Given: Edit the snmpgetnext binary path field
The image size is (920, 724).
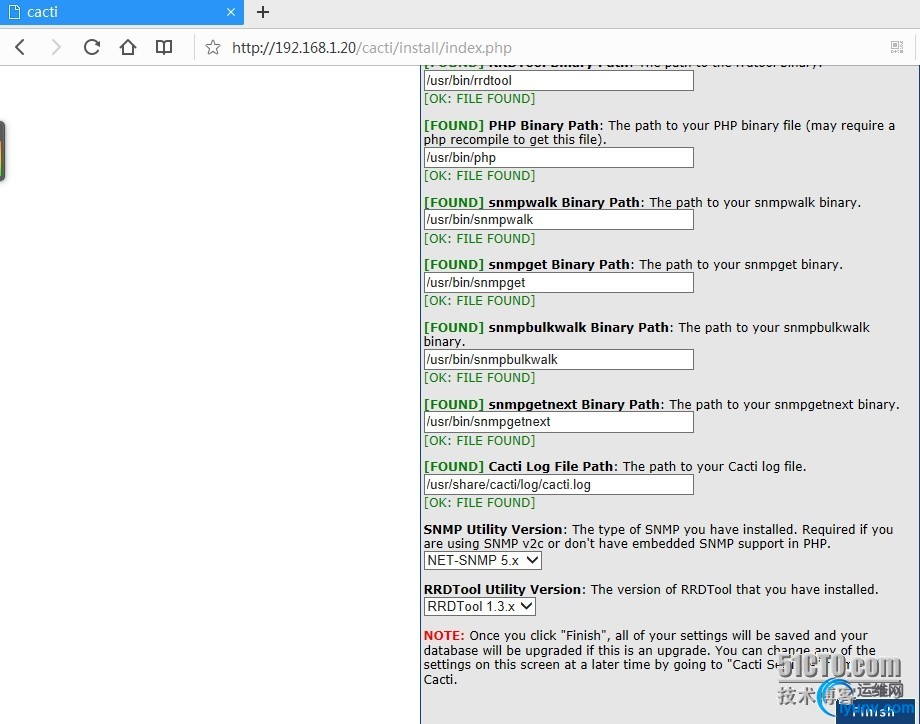Looking at the screenshot, I should click(x=559, y=422).
